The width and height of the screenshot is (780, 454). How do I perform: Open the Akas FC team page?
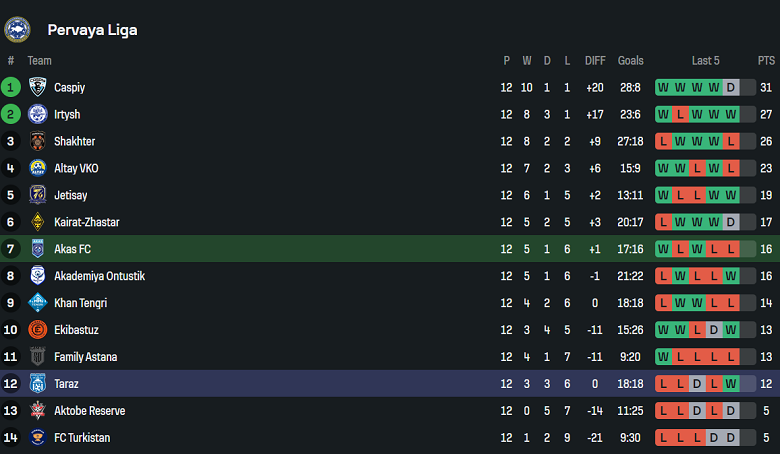click(72, 249)
